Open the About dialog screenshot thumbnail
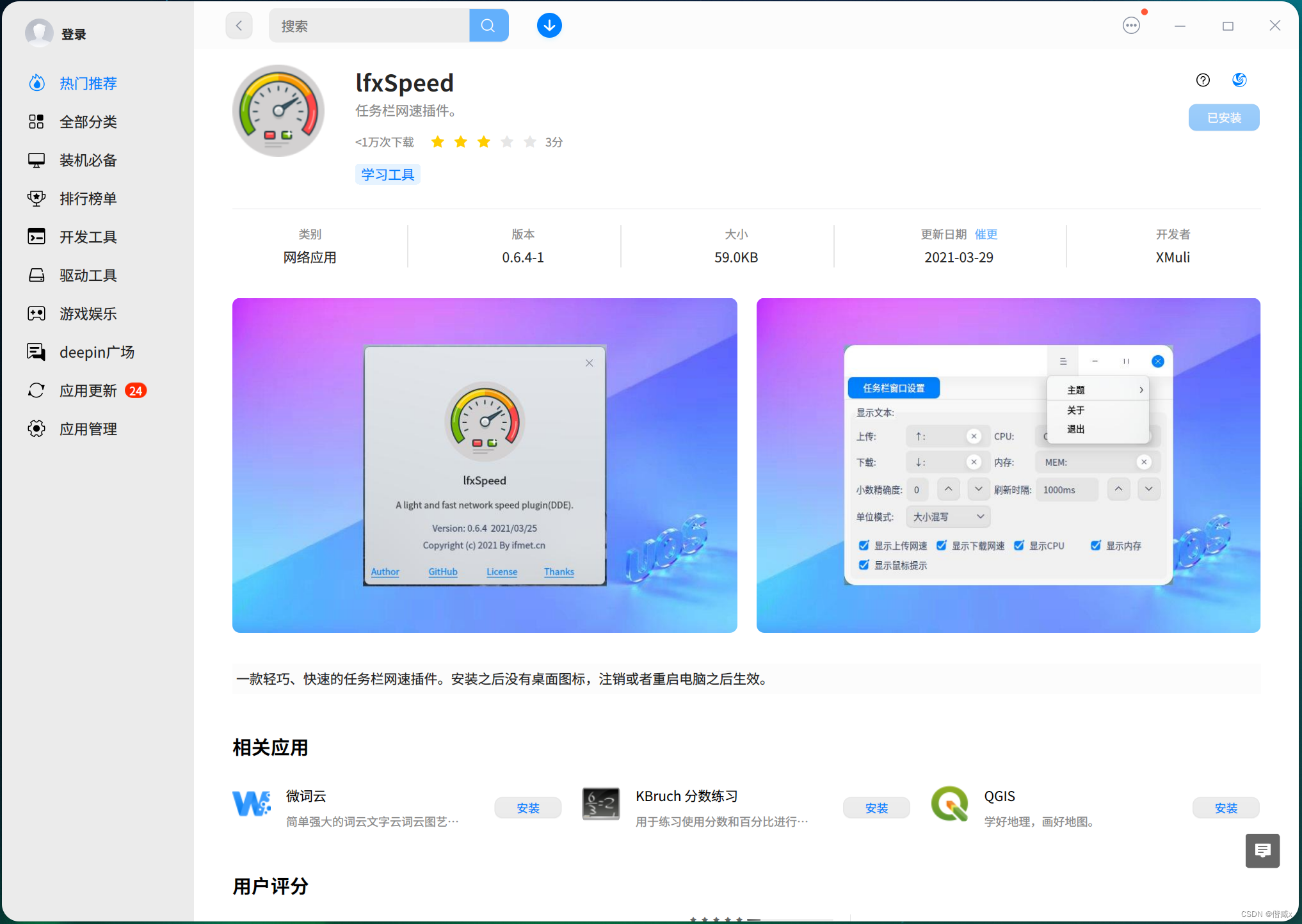The width and height of the screenshot is (1302, 924). point(485,465)
